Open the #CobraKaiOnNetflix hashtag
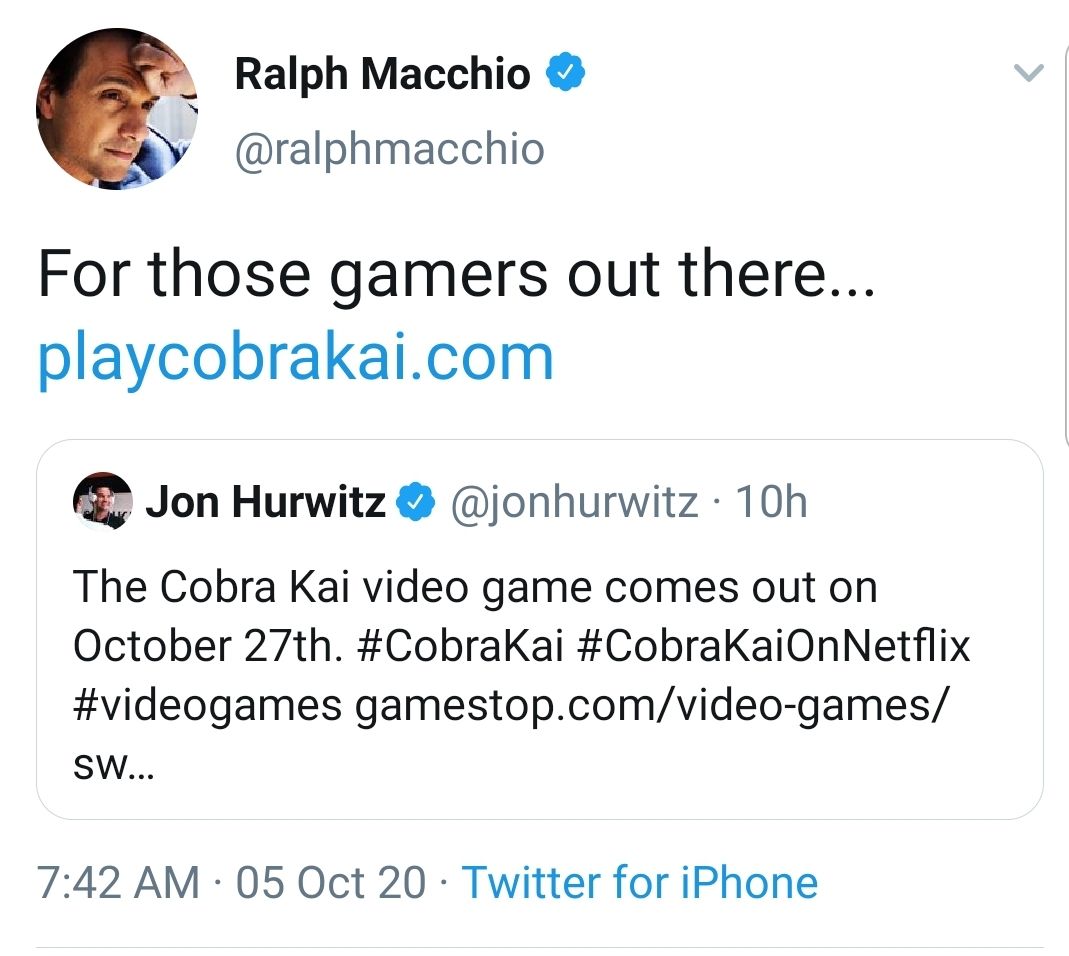The height and width of the screenshot is (956, 1069). (x=774, y=646)
